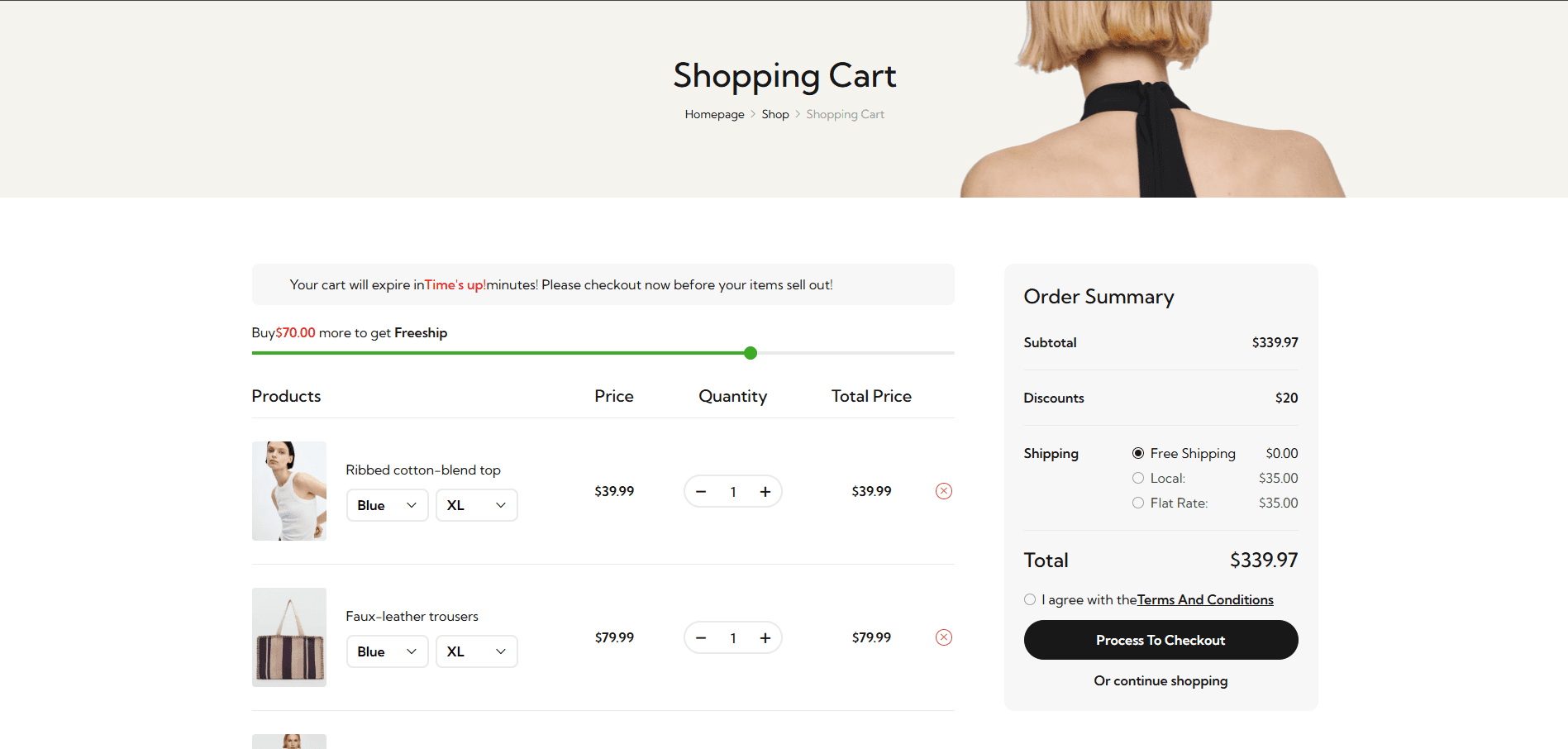Open Terms And Conditions link
The height and width of the screenshot is (749, 1568).
[1204, 599]
